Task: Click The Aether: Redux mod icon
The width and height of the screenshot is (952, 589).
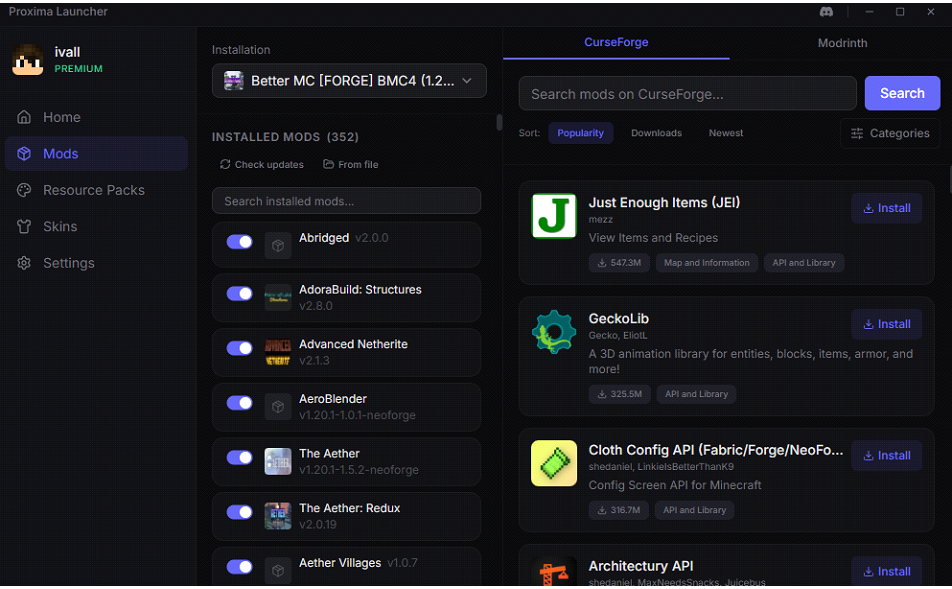Action: point(277,516)
